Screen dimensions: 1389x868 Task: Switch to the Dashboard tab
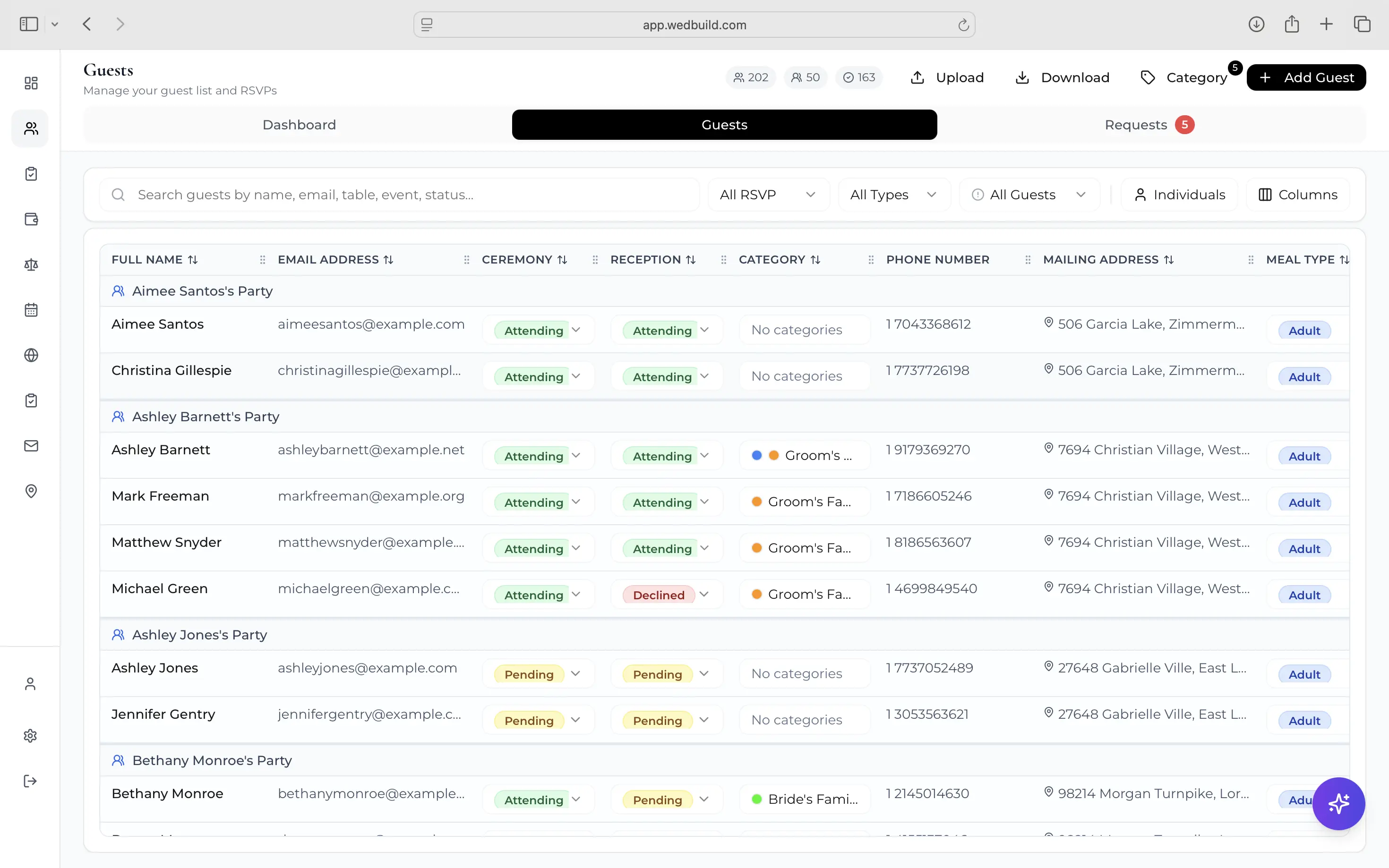(x=299, y=125)
